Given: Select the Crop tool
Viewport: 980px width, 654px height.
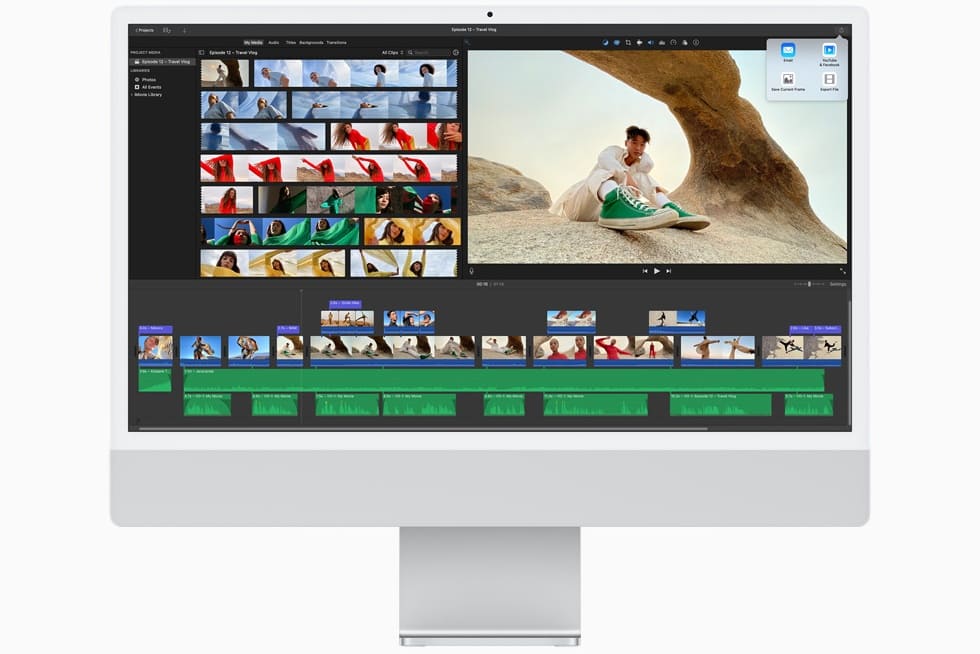Looking at the screenshot, I should (x=628, y=43).
